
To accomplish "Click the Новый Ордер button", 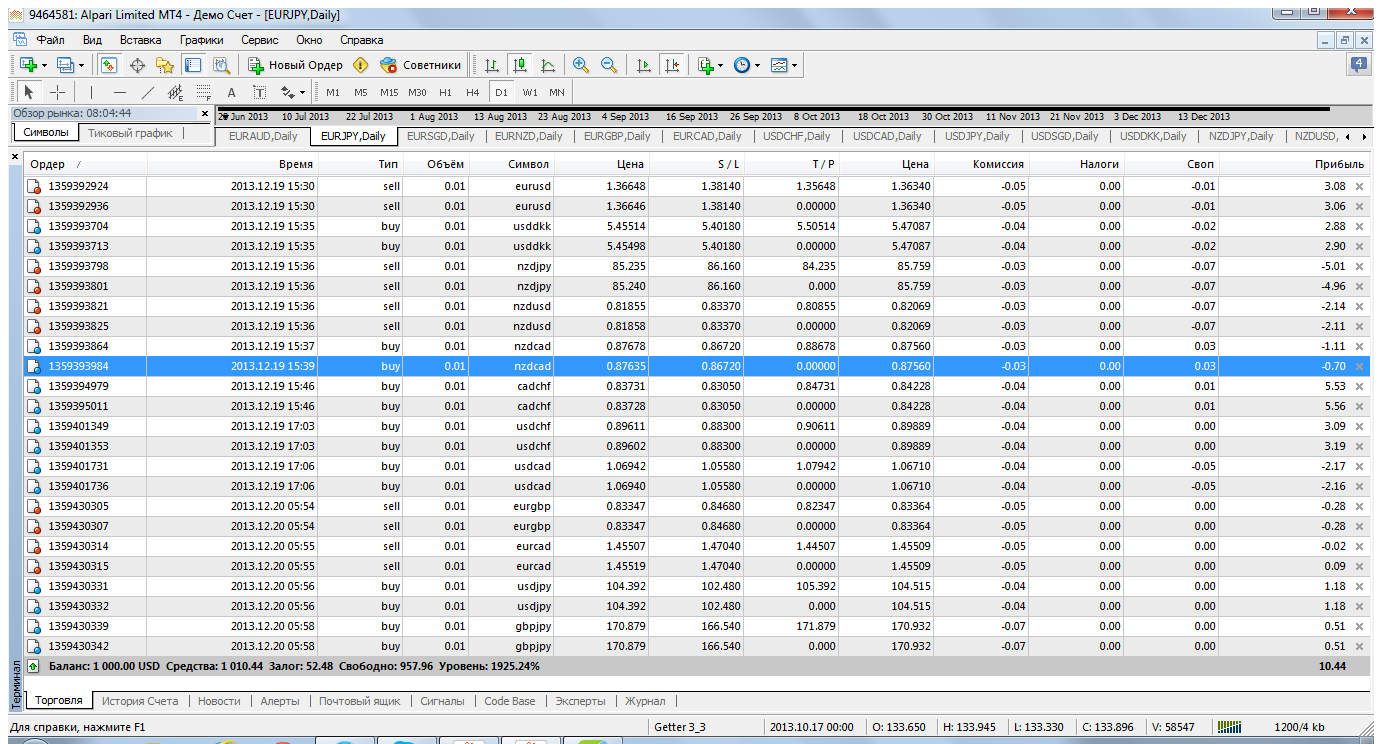I will 295,65.
